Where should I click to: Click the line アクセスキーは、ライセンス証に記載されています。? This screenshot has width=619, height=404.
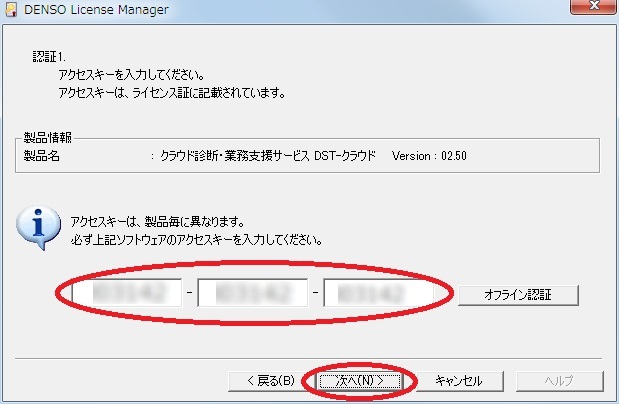(x=172, y=93)
